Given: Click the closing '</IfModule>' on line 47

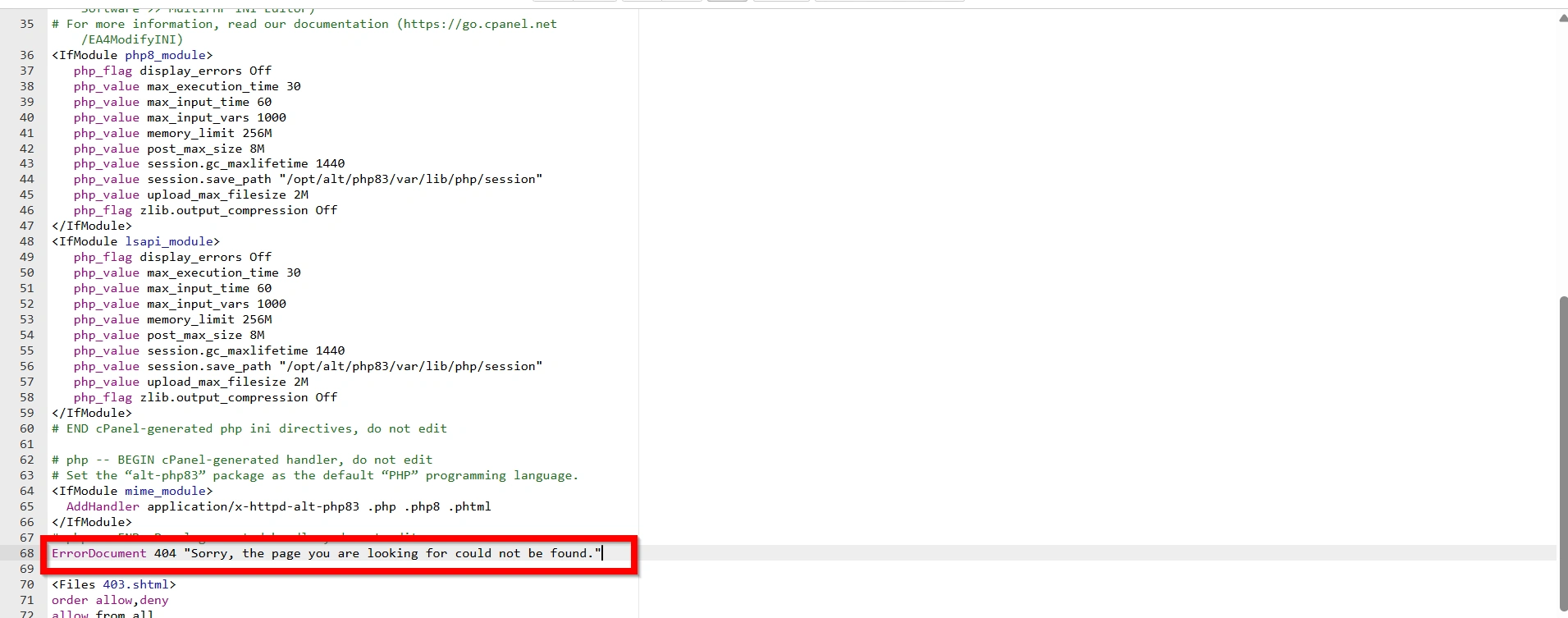Looking at the screenshot, I should 92,226.
